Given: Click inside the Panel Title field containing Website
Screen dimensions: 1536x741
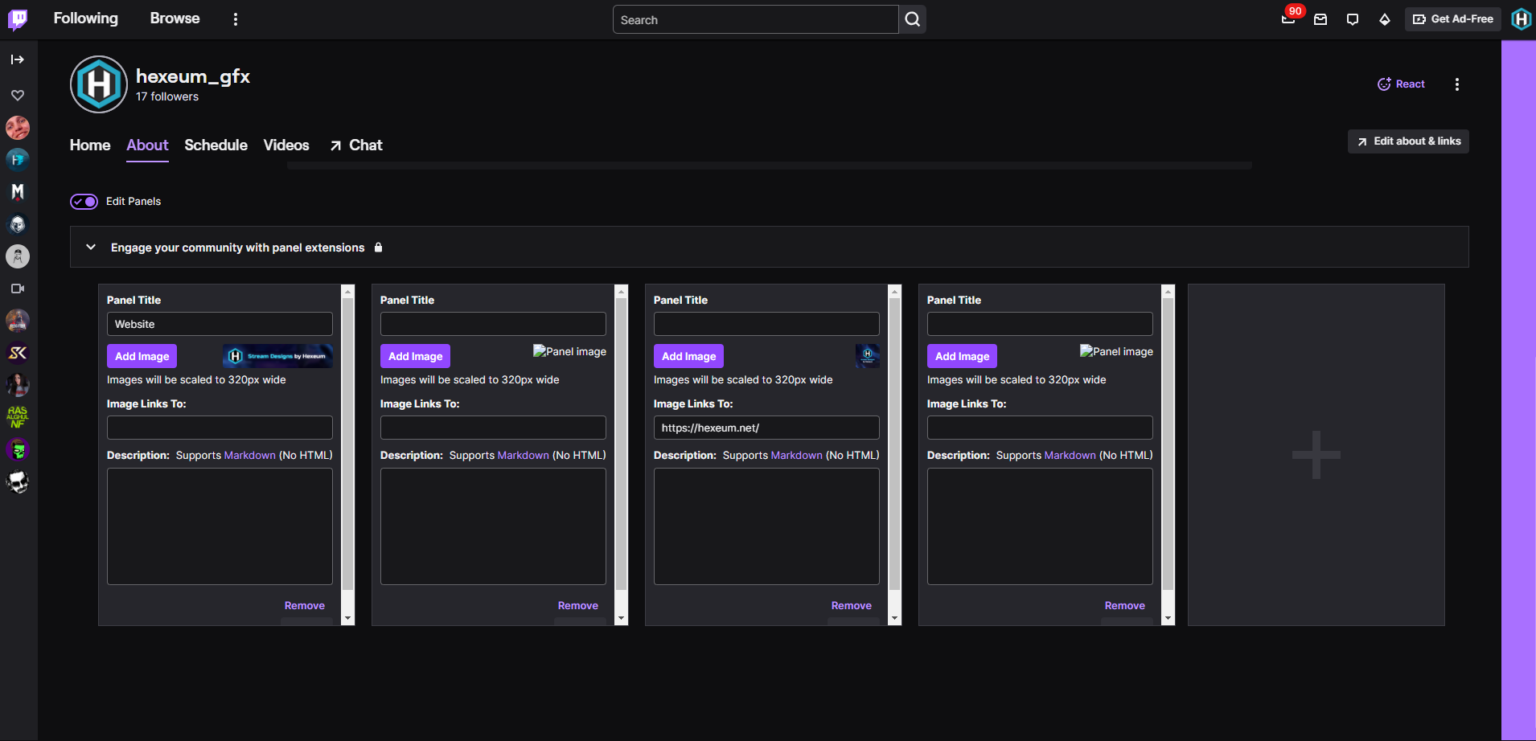Looking at the screenshot, I should (219, 323).
